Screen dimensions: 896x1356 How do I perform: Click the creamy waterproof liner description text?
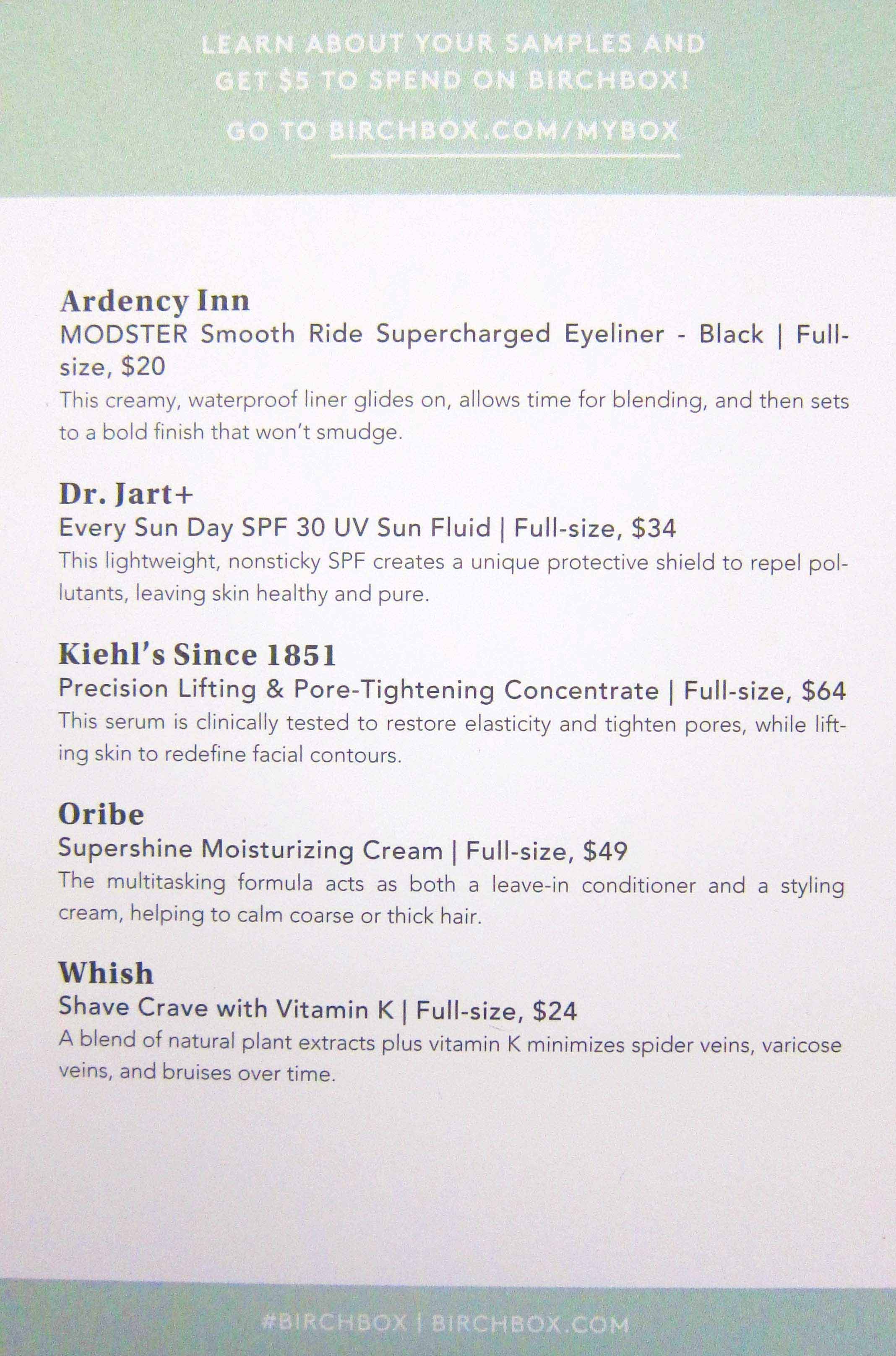pyautogui.click(x=454, y=416)
